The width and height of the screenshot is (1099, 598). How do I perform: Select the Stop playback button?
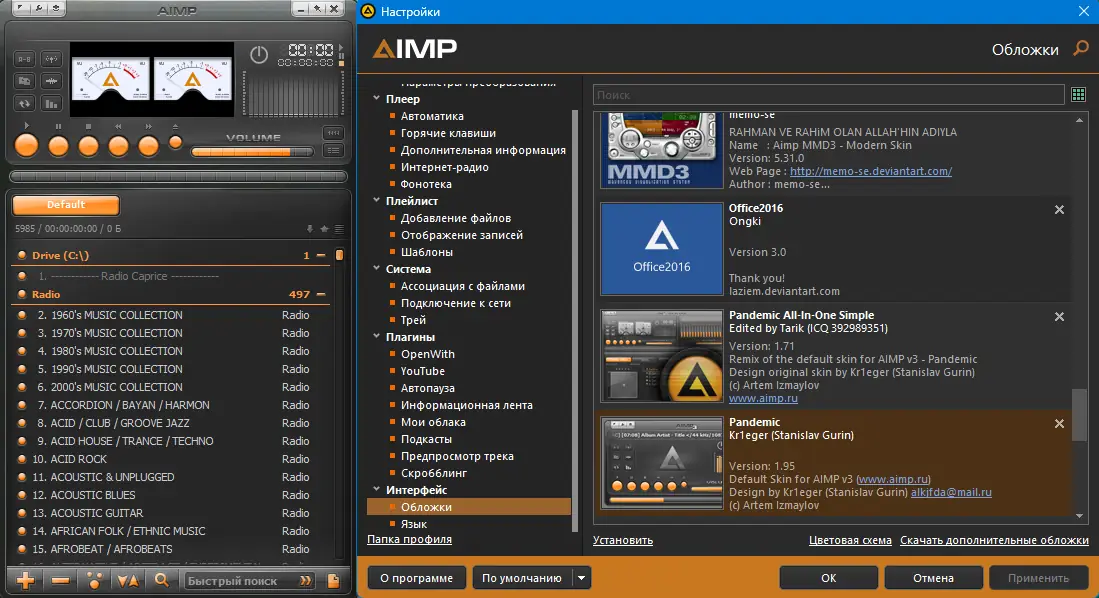(88, 146)
